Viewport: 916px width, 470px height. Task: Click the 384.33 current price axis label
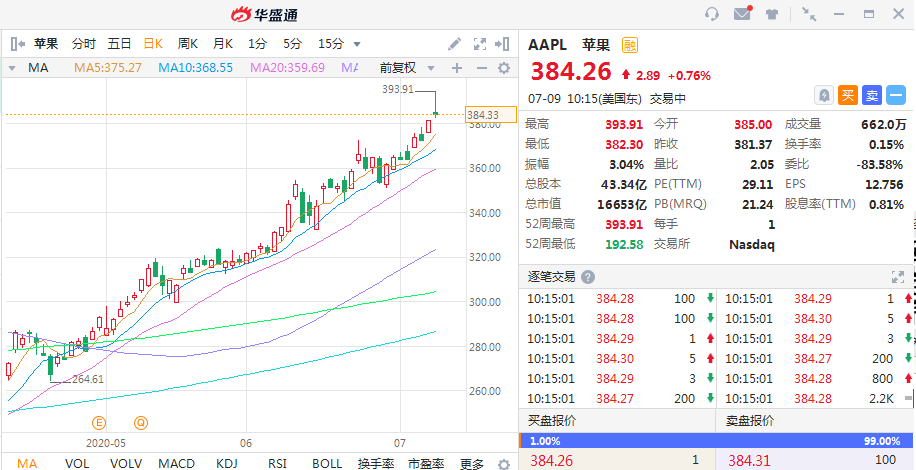pyautogui.click(x=491, y=115)
